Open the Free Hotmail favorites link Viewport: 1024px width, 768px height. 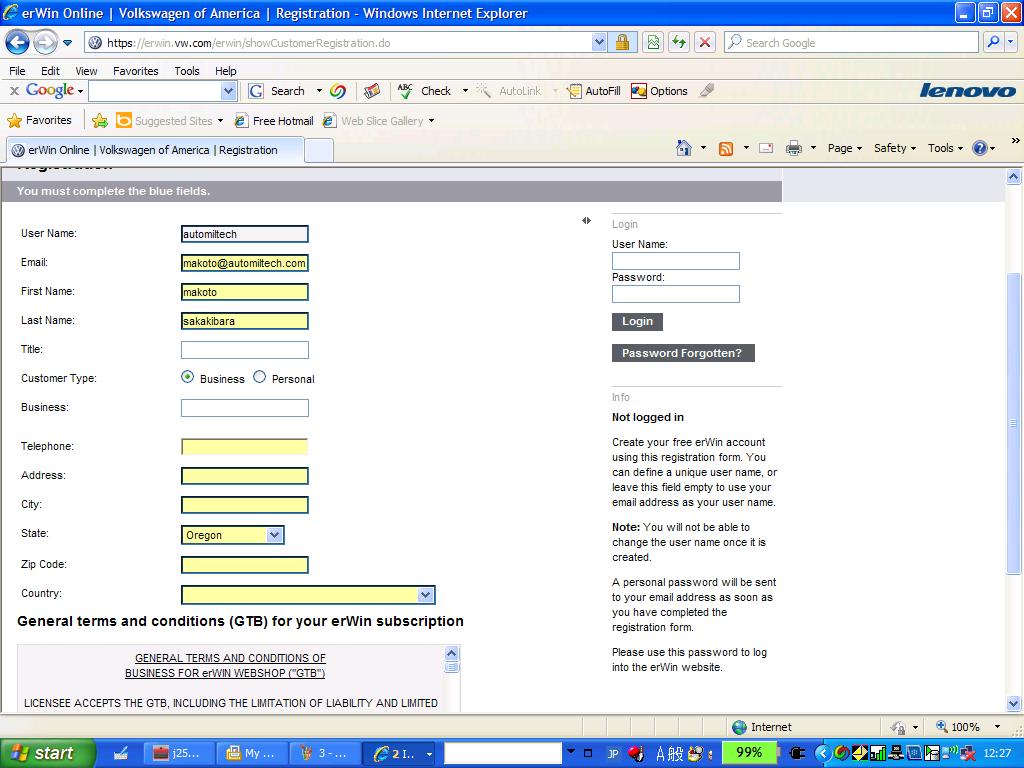pos(274,121)
